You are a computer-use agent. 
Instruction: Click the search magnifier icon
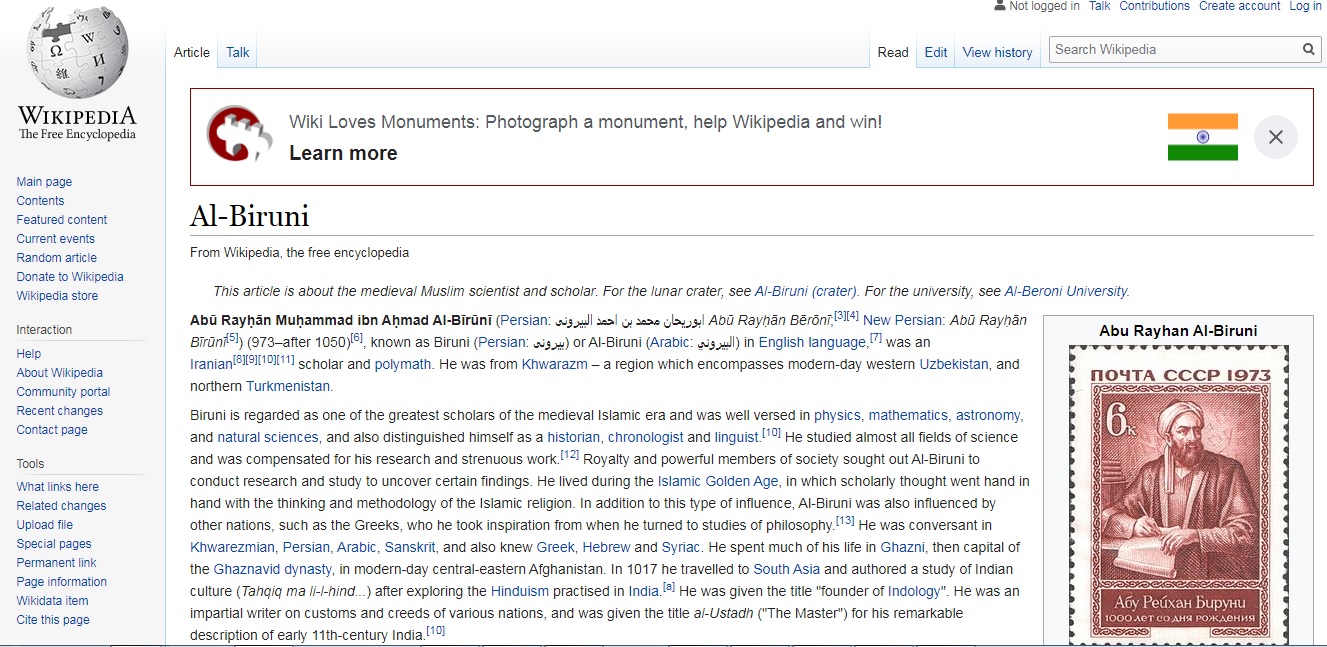tap(1309, 49)
